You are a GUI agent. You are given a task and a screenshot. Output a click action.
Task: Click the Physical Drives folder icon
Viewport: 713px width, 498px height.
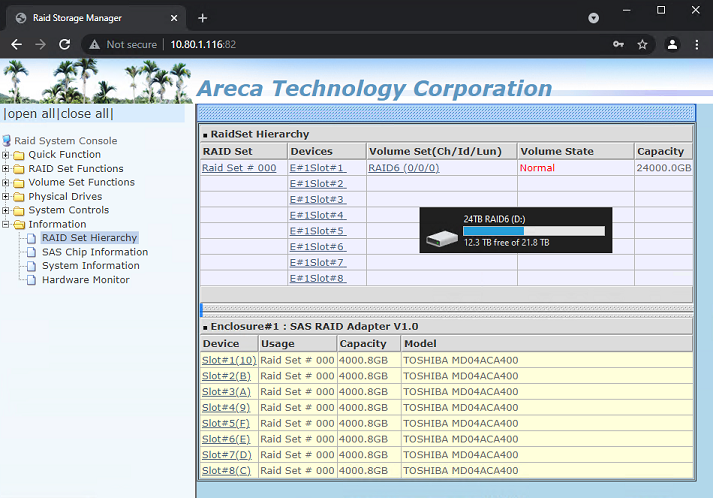pos(19,197)
